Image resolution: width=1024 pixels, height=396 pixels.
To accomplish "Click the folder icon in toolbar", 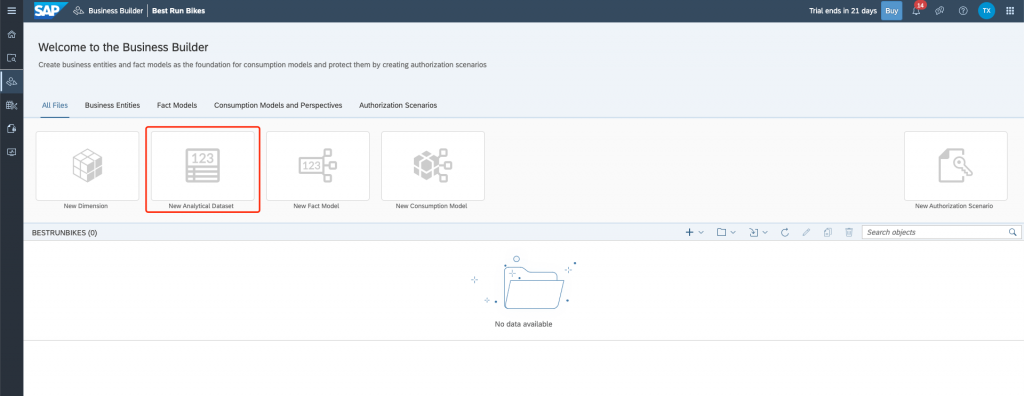I will [x=722, y=232].
